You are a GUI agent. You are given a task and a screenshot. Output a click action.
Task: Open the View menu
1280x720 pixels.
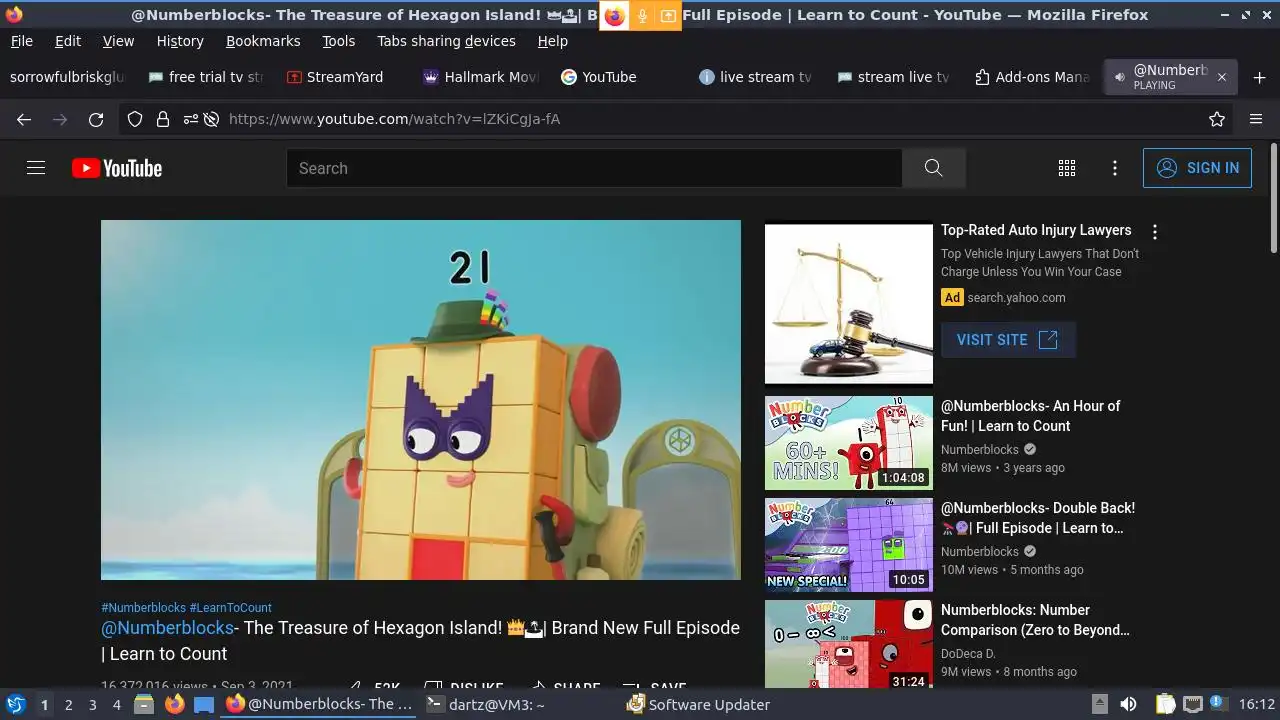(x=118, y=41)
